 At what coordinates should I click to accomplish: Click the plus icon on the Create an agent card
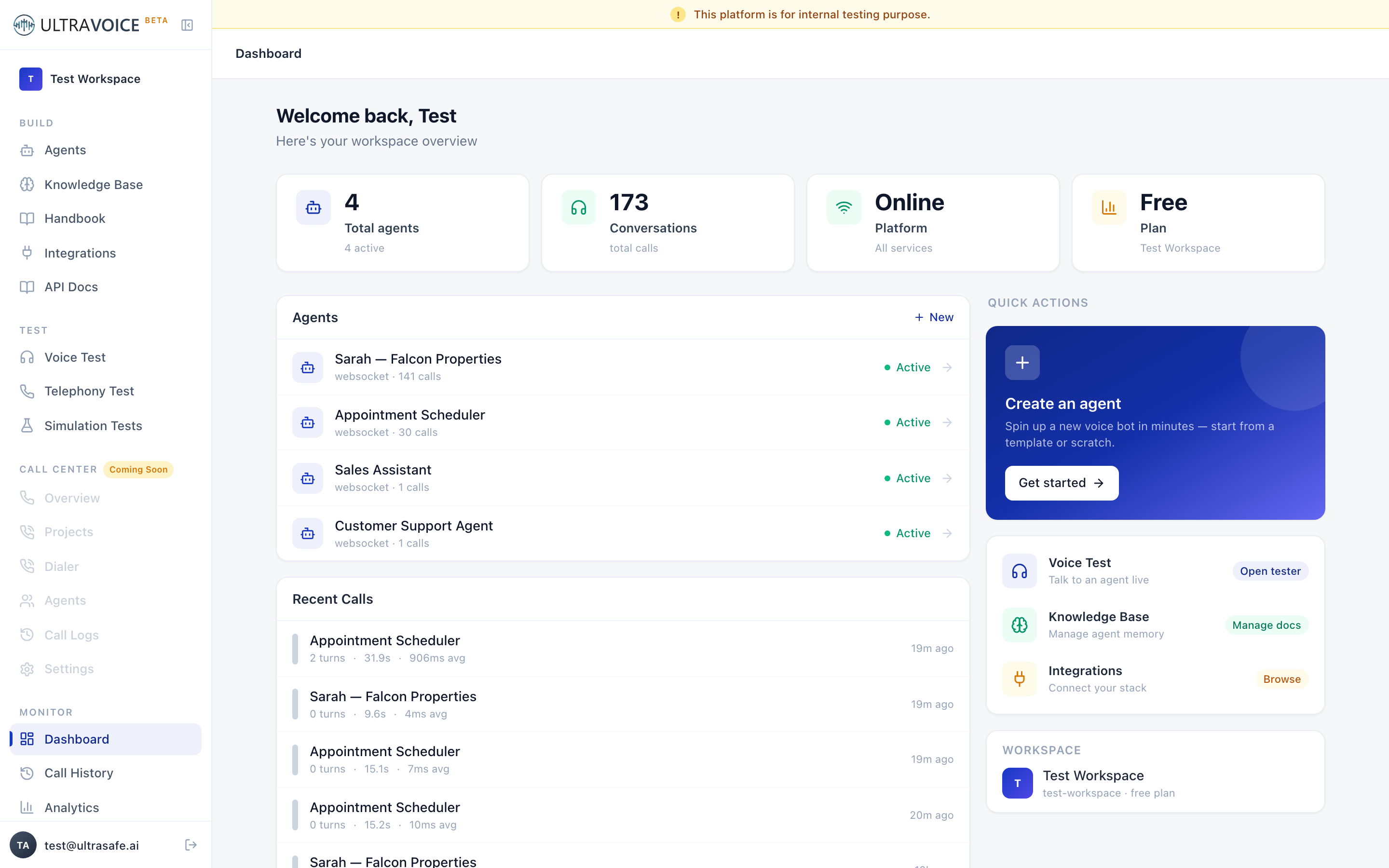[x=1022, y=362]
